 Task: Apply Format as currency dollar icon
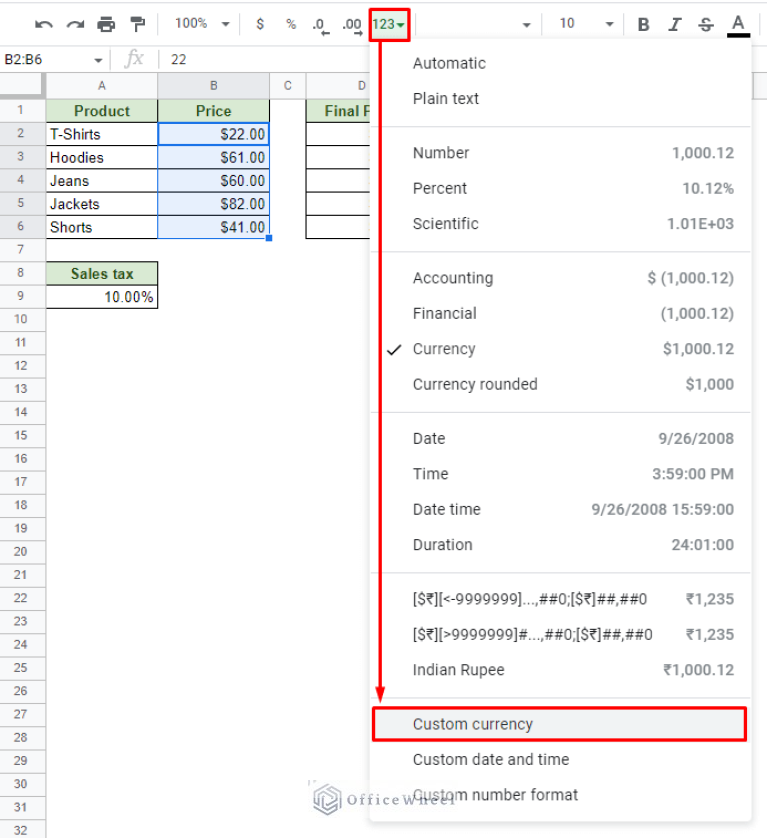point(260,24)
